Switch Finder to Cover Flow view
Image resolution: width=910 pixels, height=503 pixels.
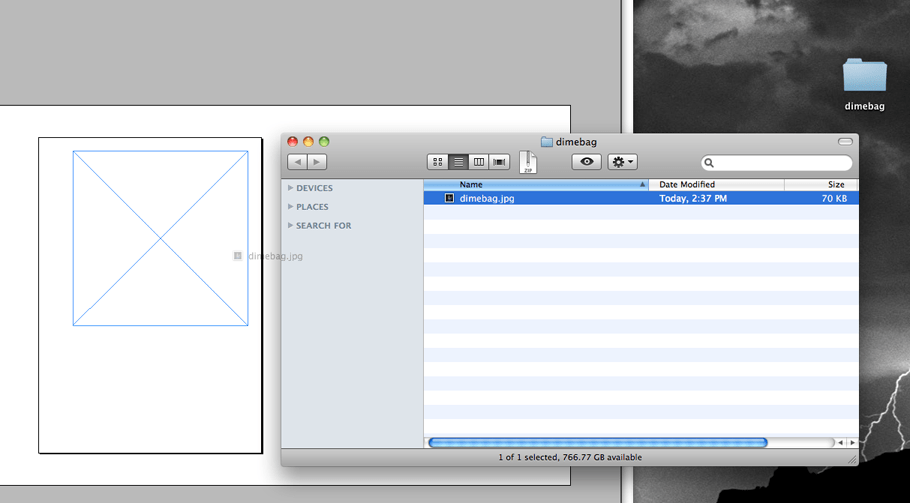pos(499,162)
